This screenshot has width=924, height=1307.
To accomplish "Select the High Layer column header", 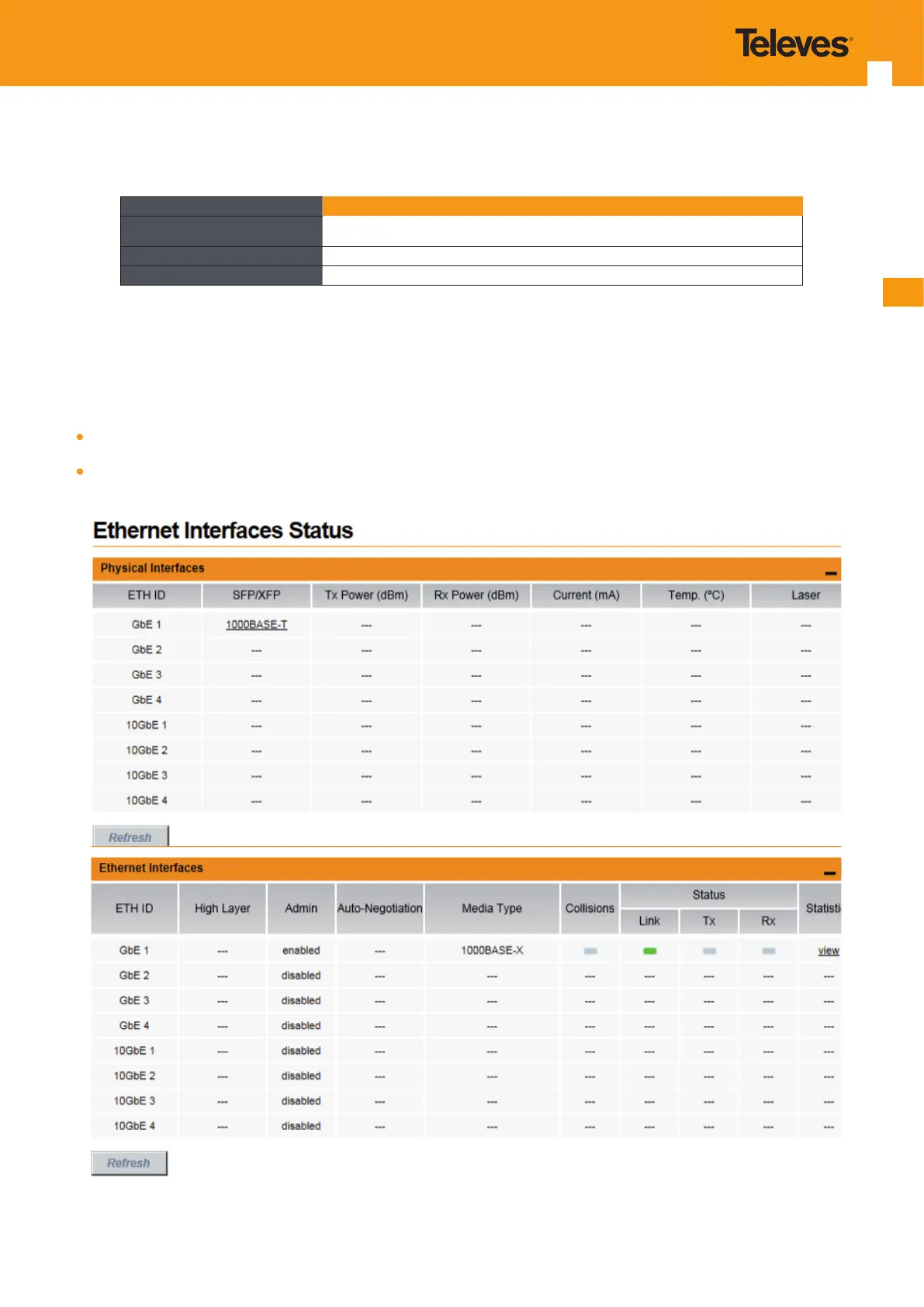I will tap(223, 908).
